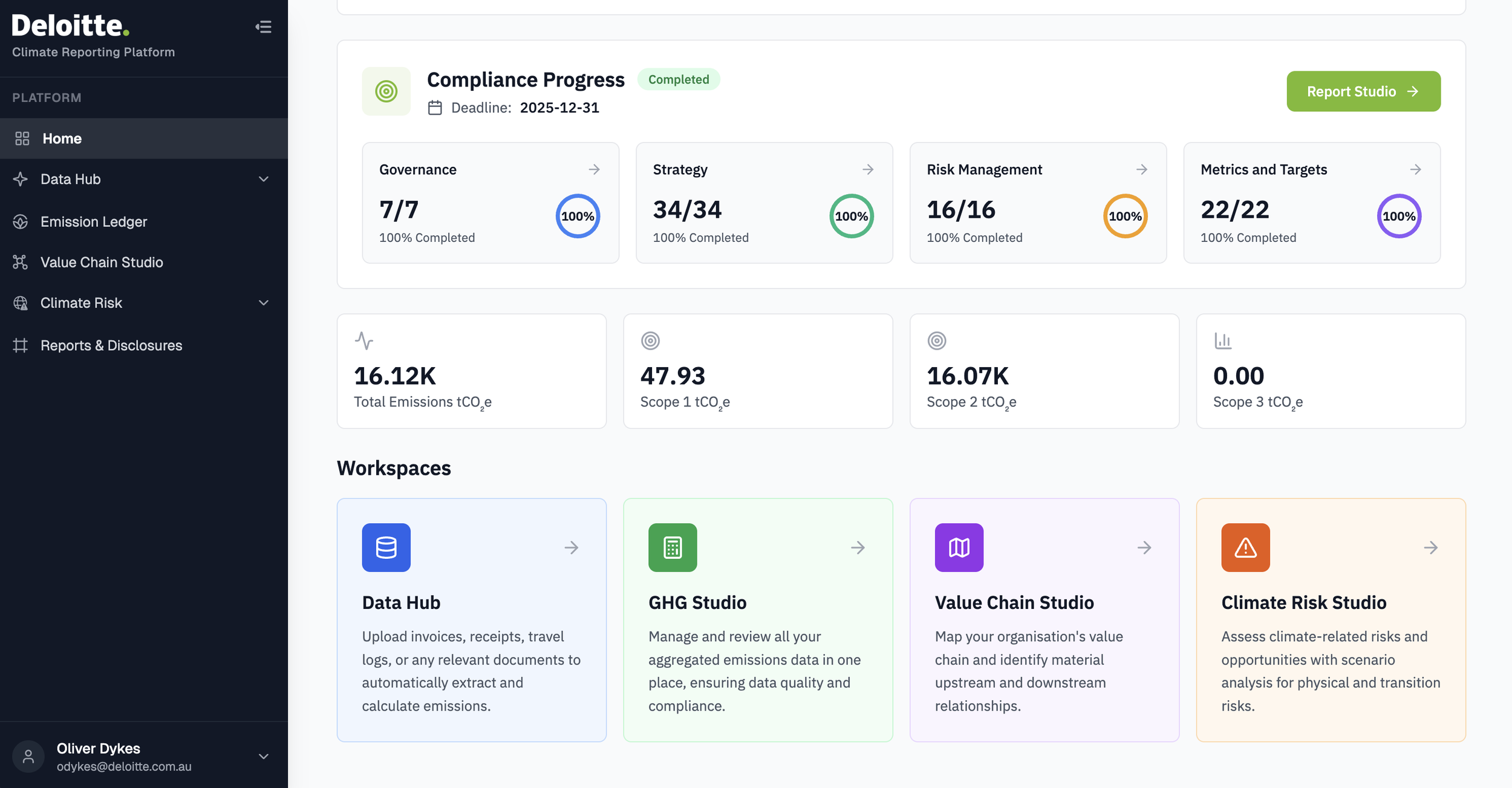The width and height of the screenshot is (1512, 788).
Task: Click the Scope 2 emissions stat card
Action: pyautogui.click(x=1044, y=371)
